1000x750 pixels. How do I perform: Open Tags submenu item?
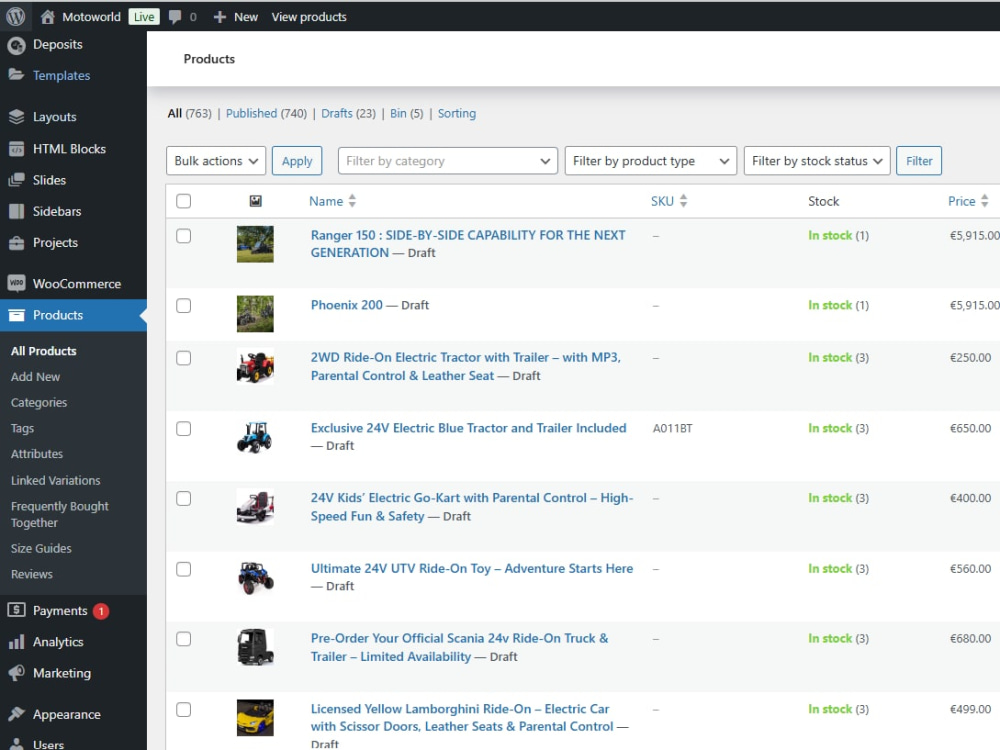pyautogui.click(x=22, y=429)
